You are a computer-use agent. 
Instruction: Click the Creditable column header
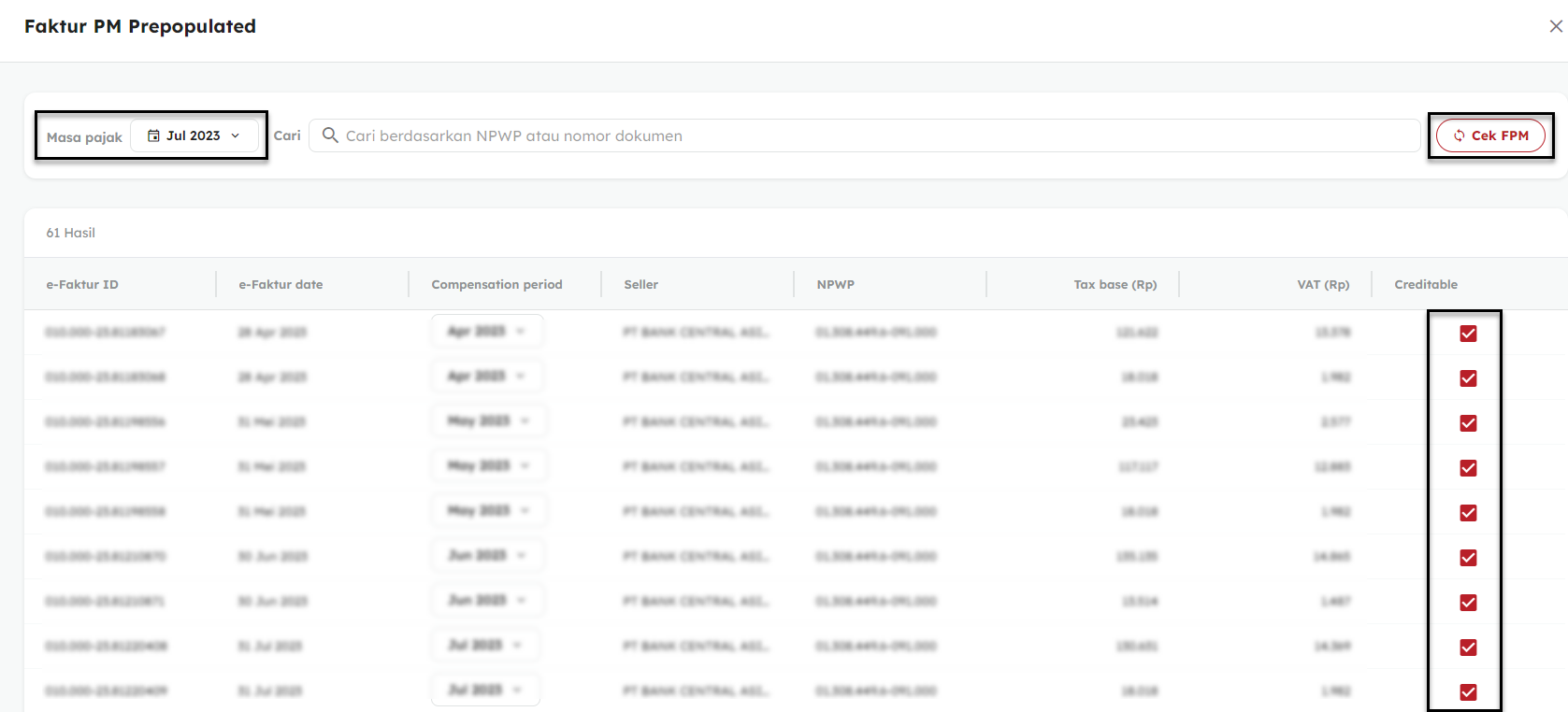[x=1426, y=284]
